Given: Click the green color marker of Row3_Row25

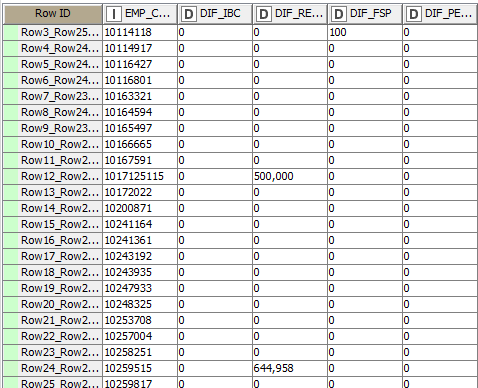Looking at the screenshot, I should coord(11,32).
